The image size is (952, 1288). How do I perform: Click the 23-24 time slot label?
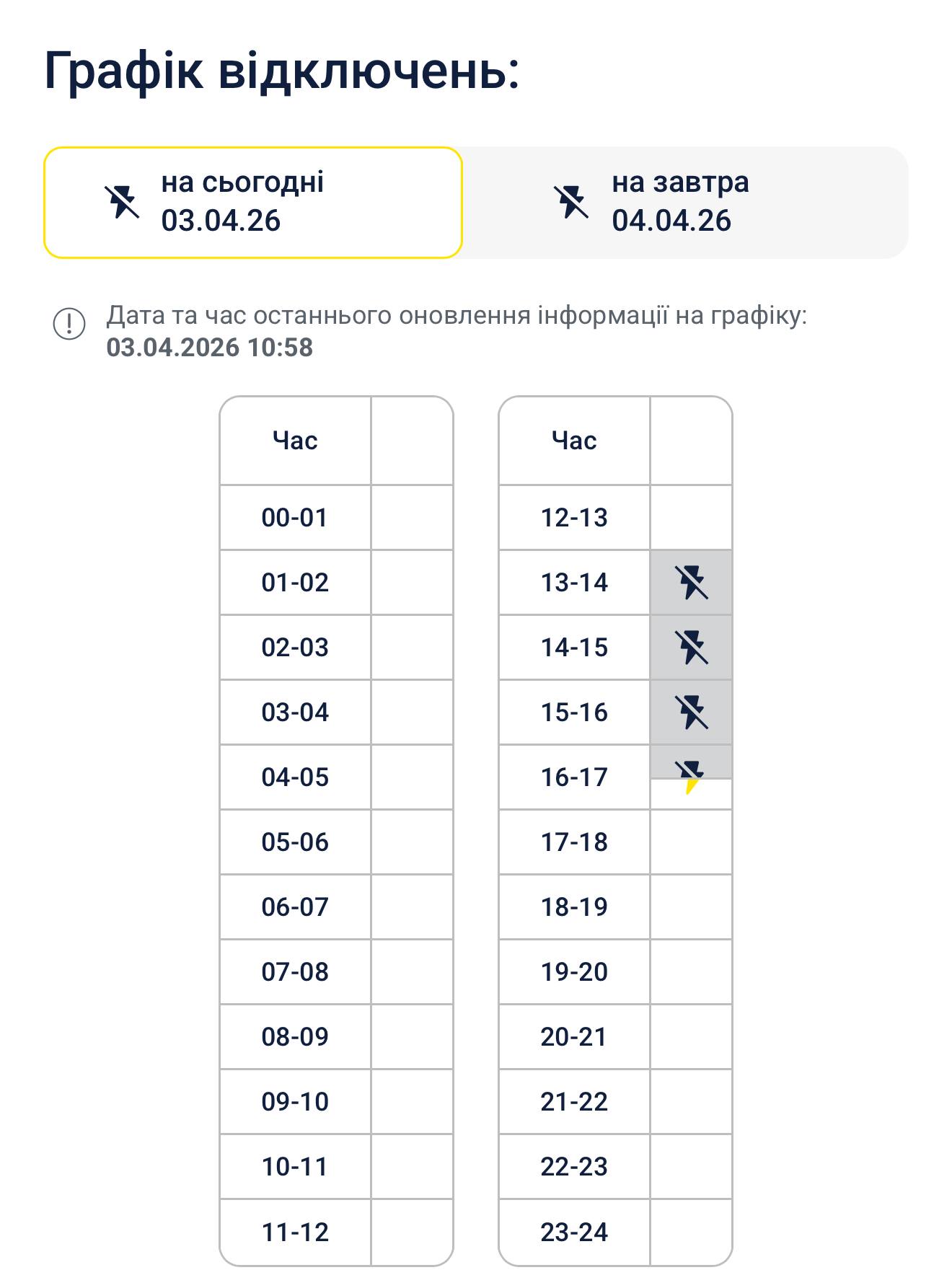point(574,1232)
